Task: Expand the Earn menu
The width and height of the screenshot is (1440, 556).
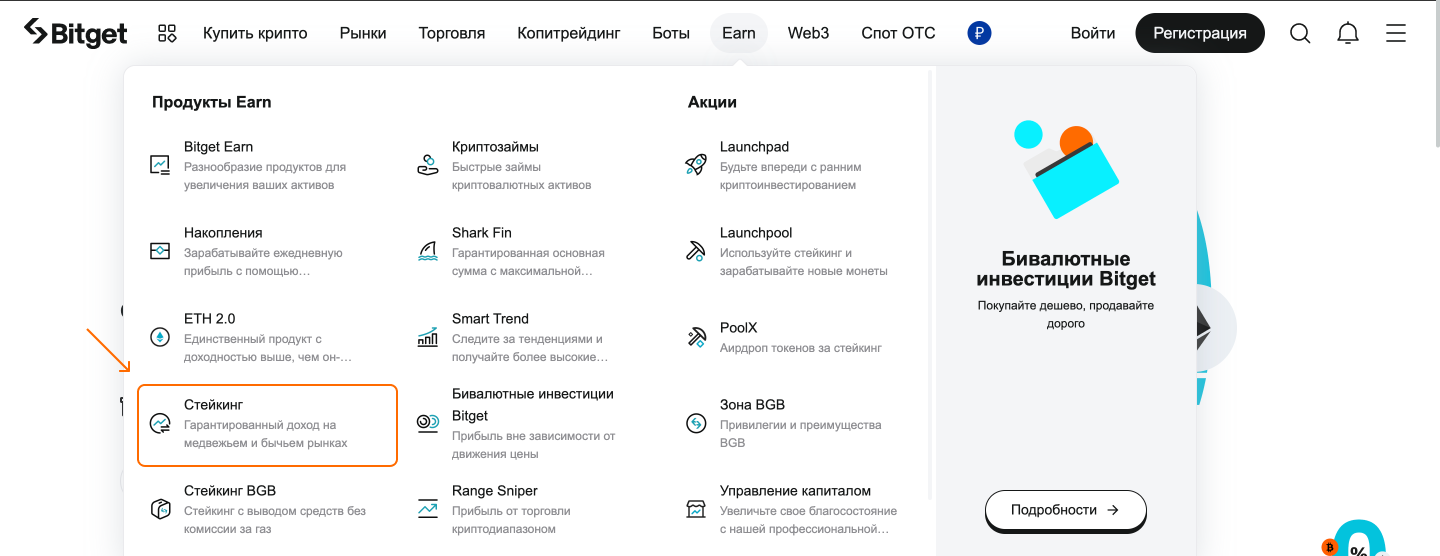Action: pyautogui.click(x=739, y=33)
